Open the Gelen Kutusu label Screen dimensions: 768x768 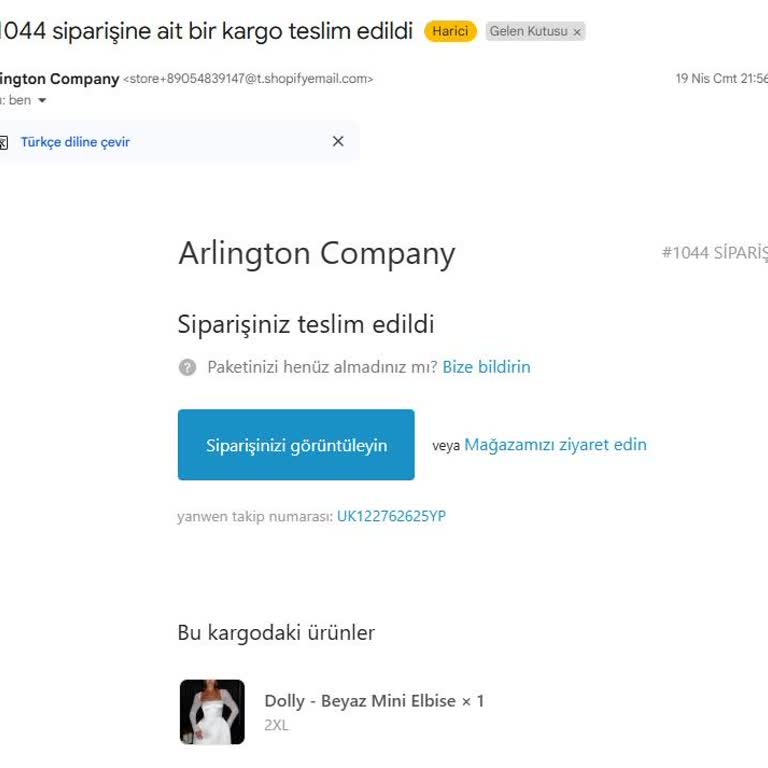pos(528,31)
